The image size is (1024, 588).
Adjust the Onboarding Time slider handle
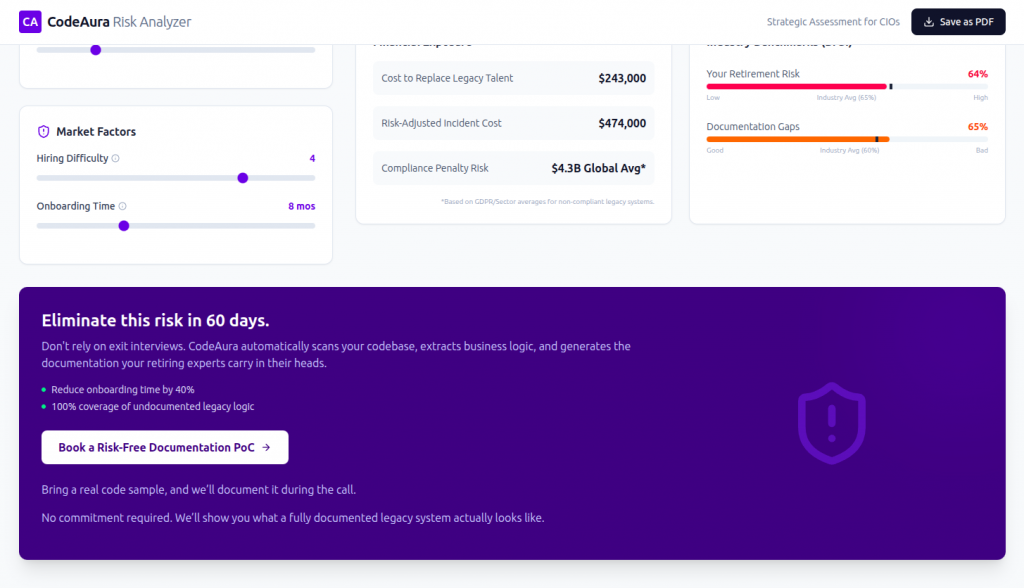point(123,226)
